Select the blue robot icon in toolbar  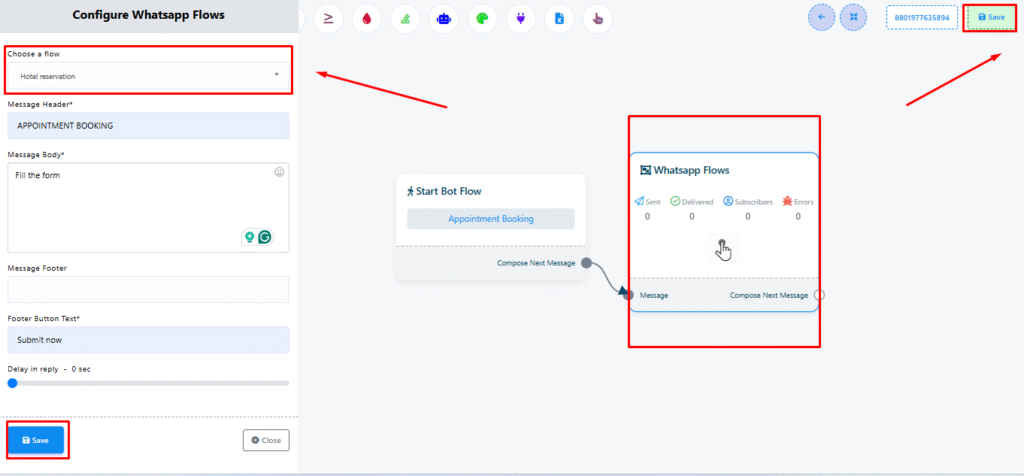[x=443, y=19]
